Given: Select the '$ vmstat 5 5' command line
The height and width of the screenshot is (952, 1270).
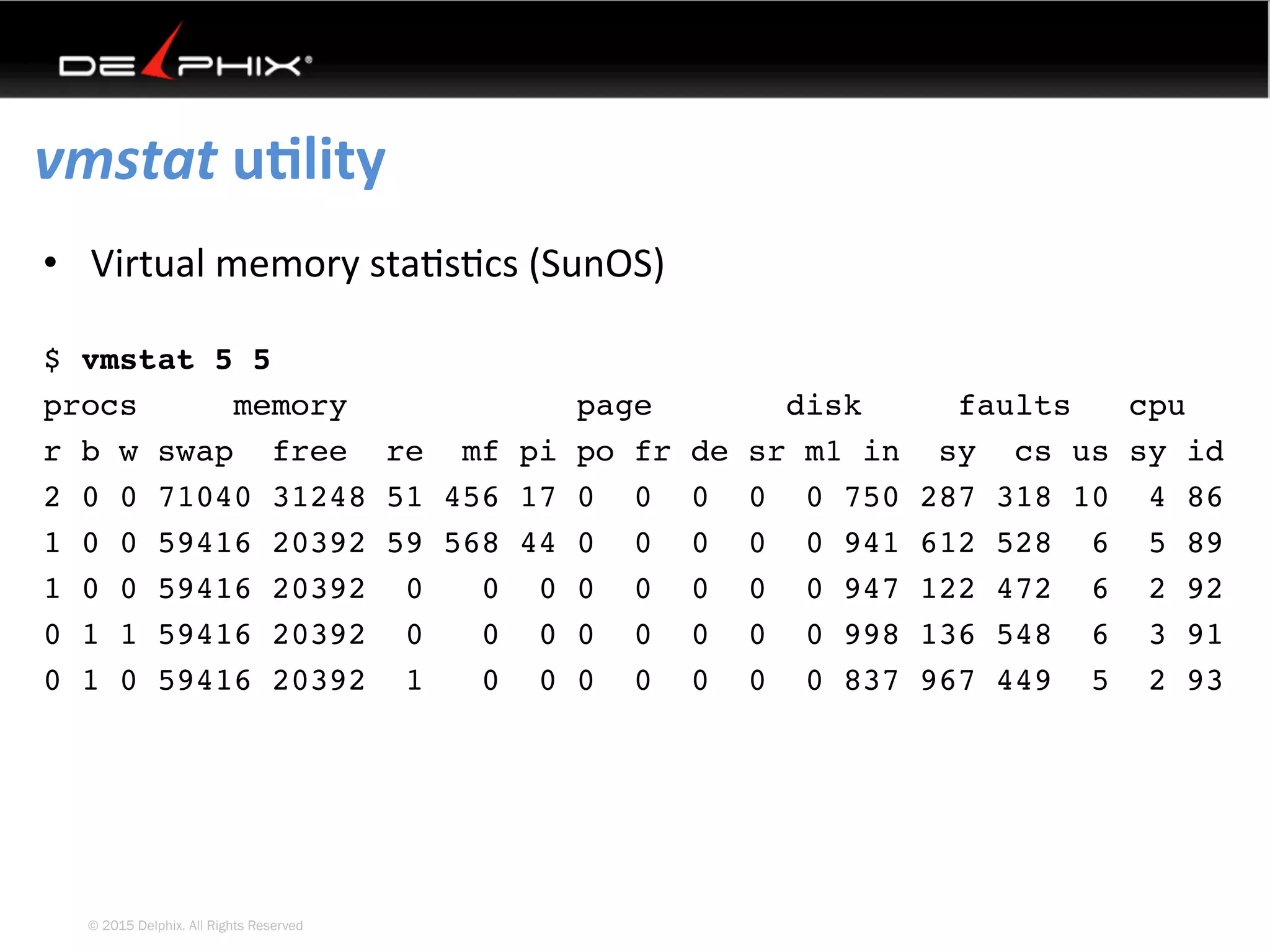Looking at the screenshot, I should (157, 359).
